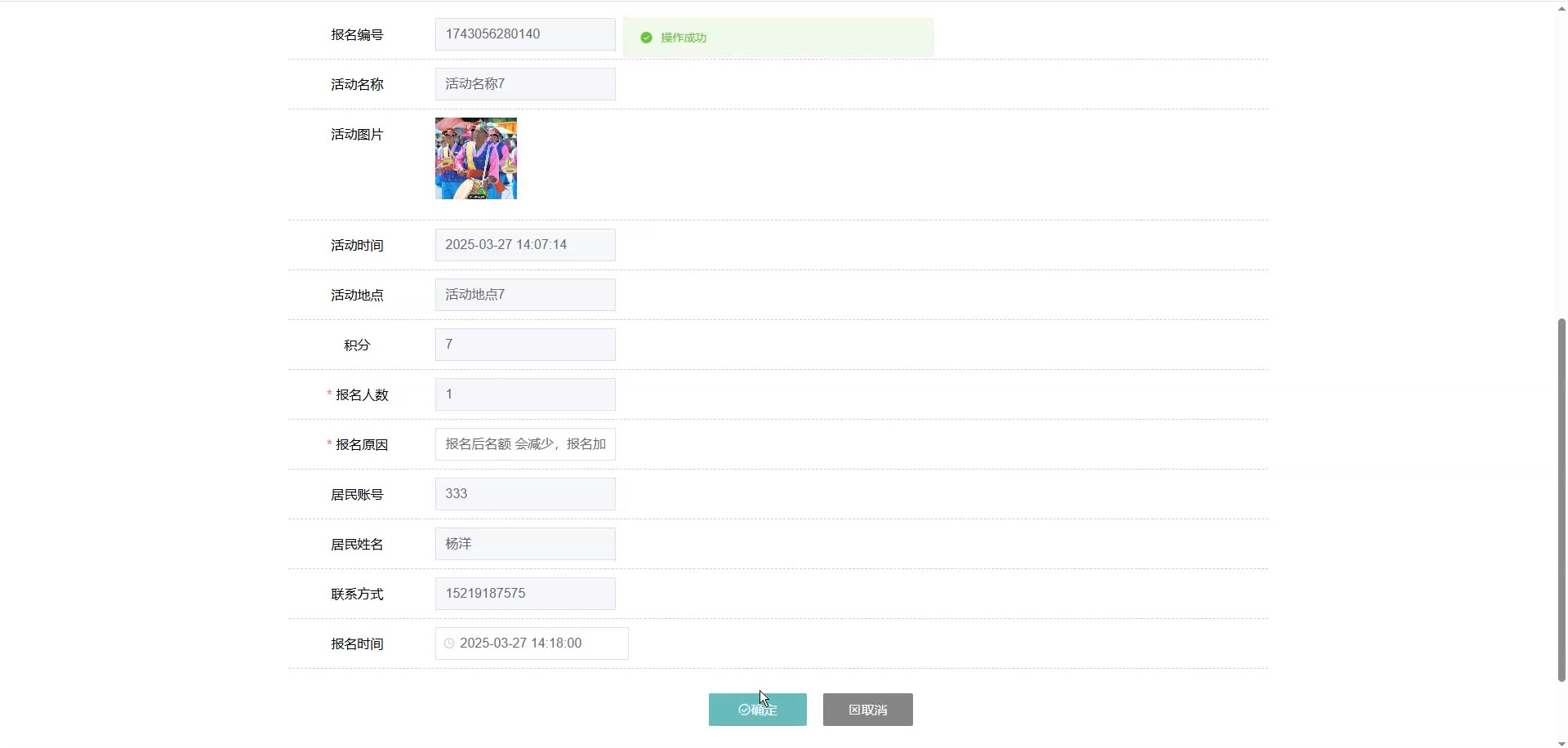Viewport: 1568px width, 748px height.
Task: Cancel the form with 取消 button
Action: (x=868, y=710)
